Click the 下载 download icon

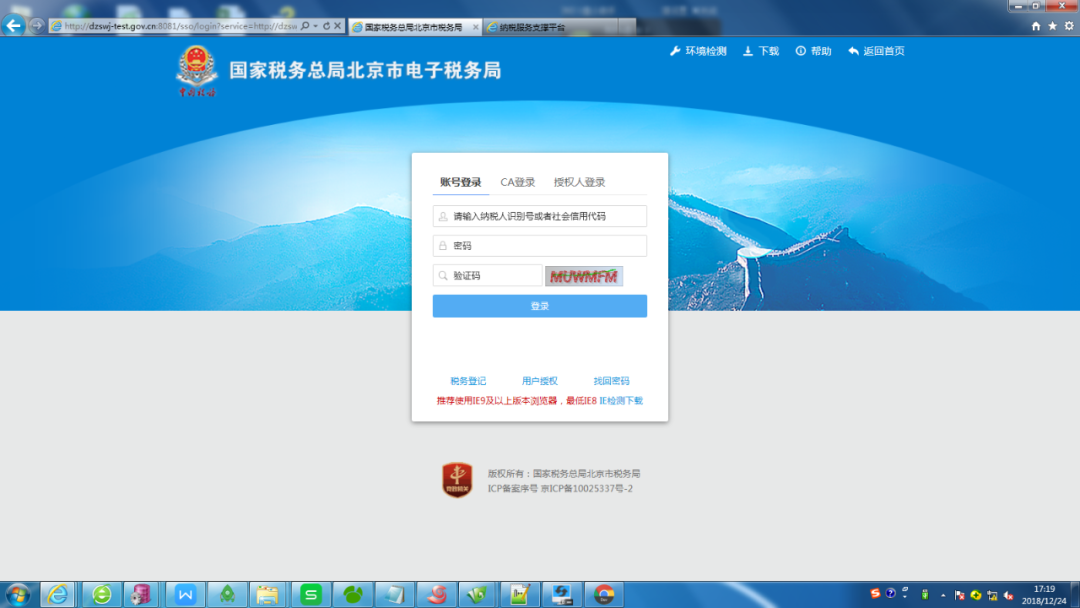[748, 51]
